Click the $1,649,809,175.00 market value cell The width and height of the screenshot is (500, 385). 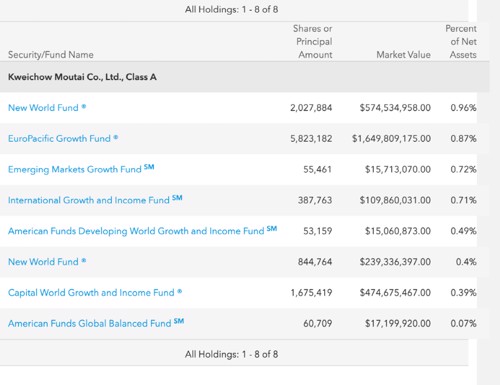click(391, 138)
